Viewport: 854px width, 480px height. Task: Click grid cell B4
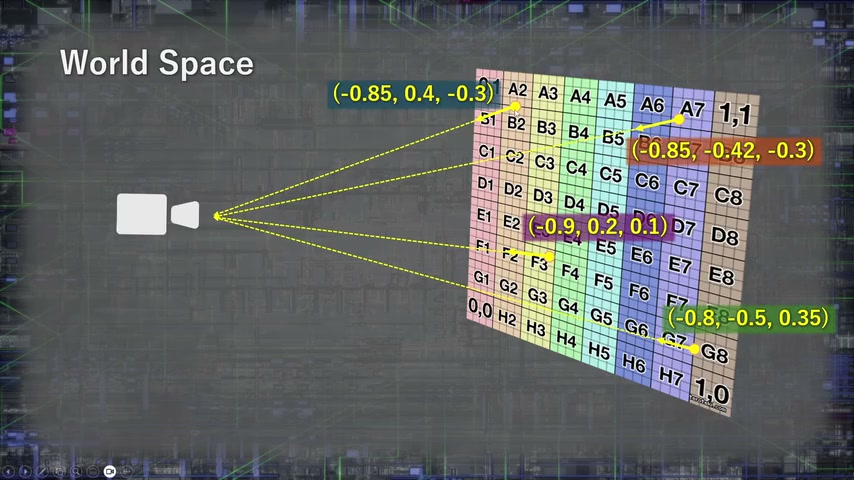click(x=578, y=132)
